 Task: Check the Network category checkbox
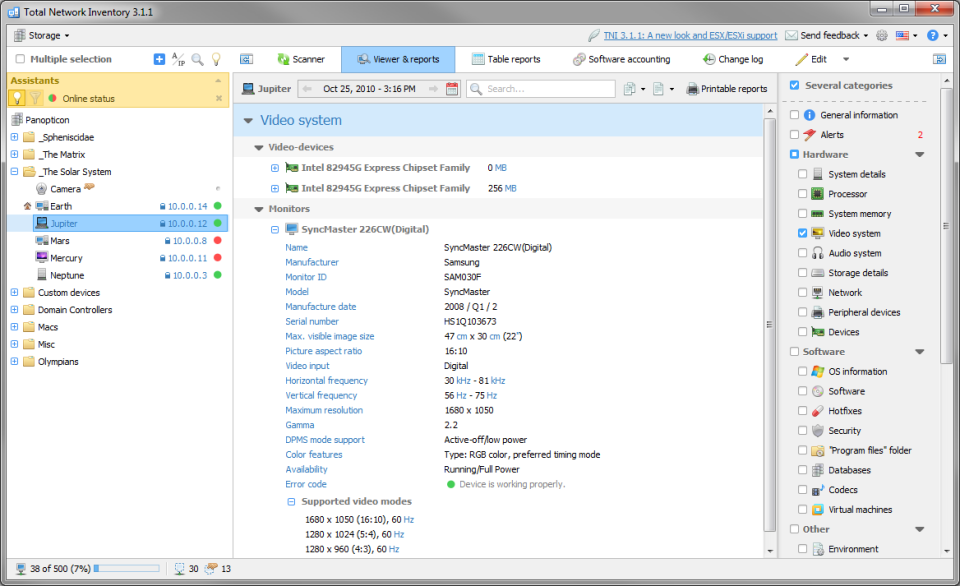click(802, 293)
